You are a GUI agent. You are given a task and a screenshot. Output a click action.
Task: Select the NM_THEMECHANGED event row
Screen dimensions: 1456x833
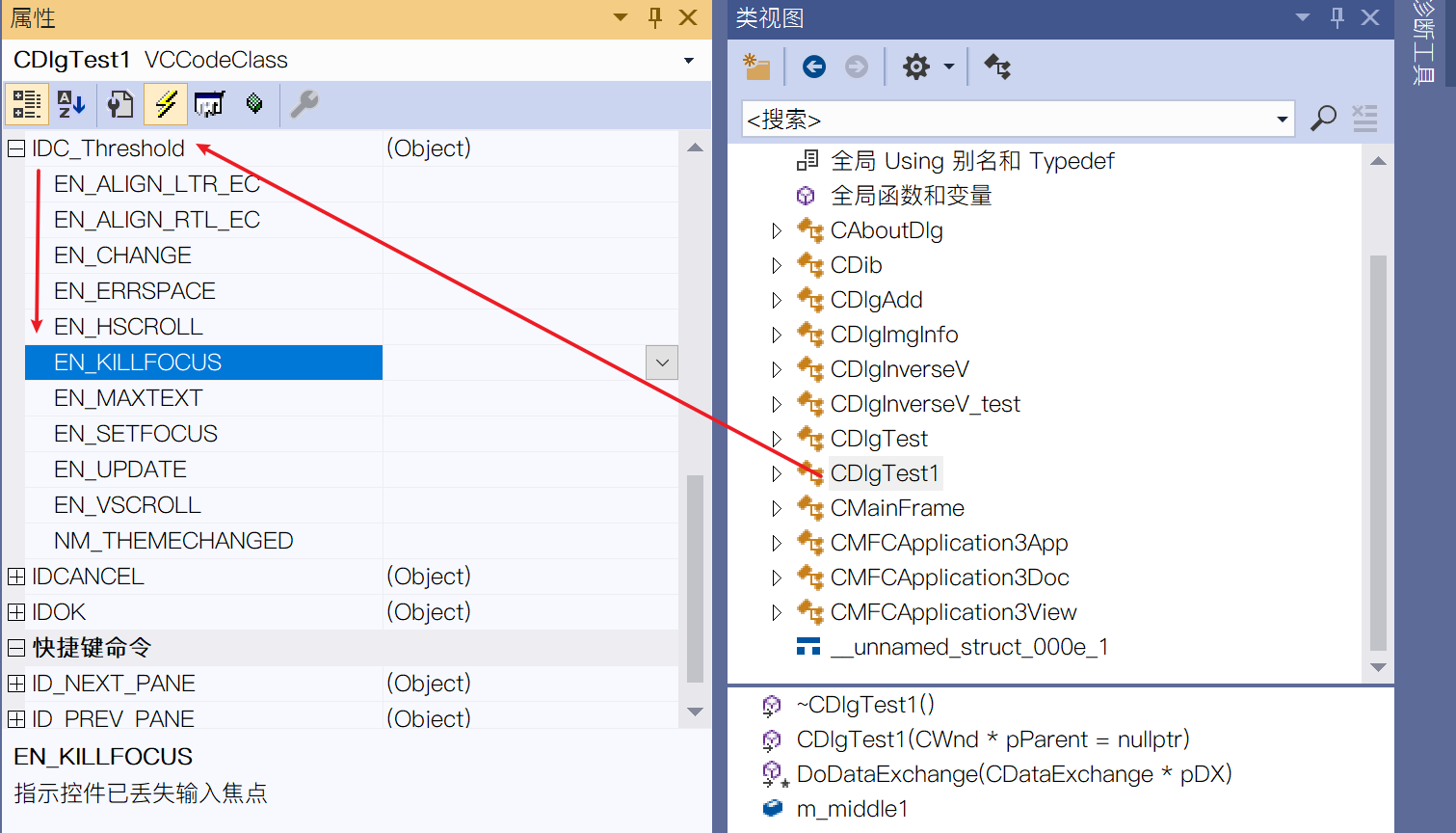[x=352, y=541]
